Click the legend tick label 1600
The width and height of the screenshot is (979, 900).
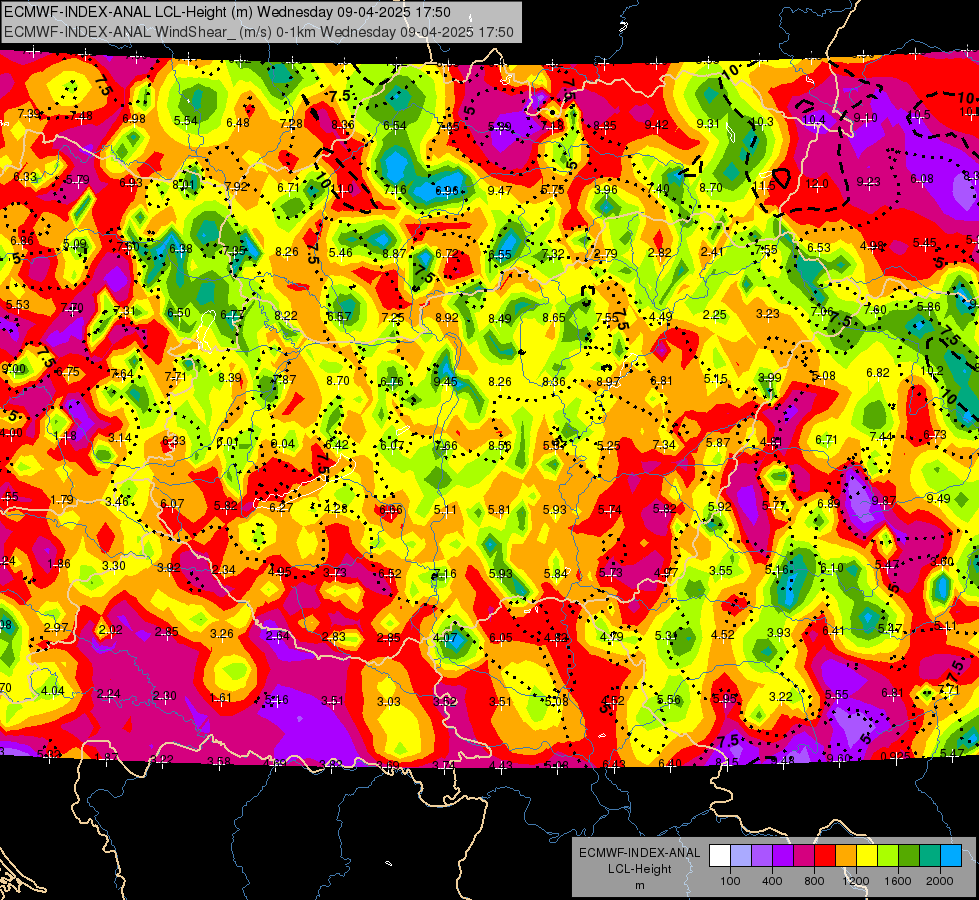(897, 881)
